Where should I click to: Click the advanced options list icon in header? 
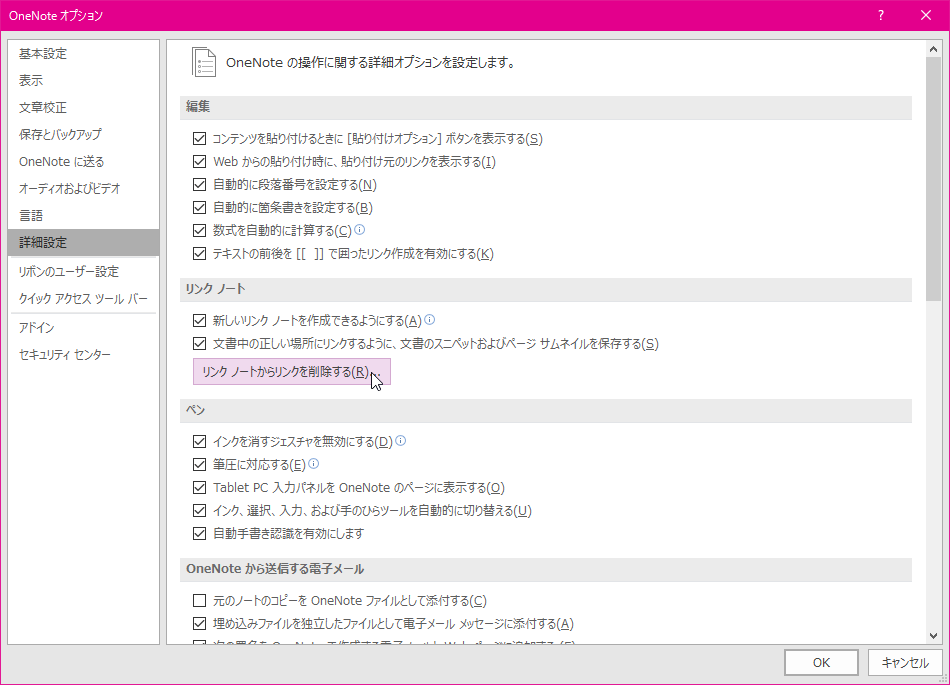coord(204,62)
